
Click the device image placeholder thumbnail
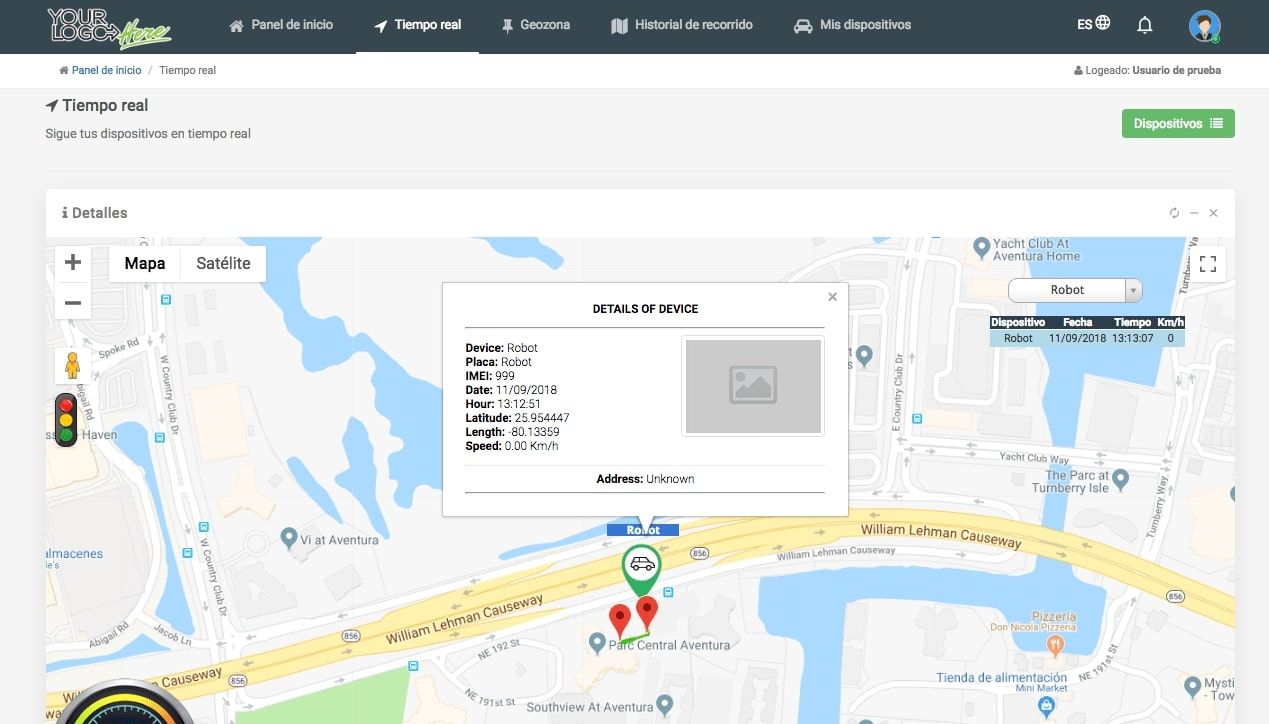click(753, 386)
